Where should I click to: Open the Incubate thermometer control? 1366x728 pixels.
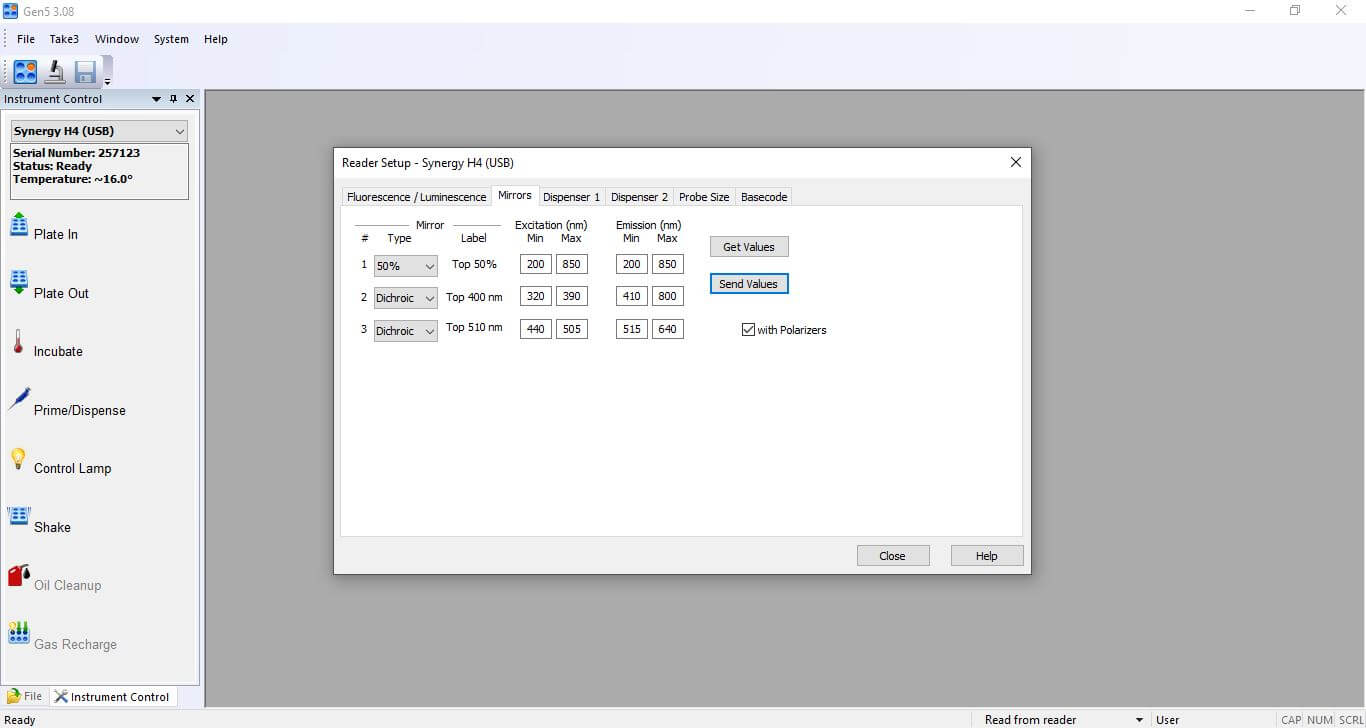click(x=18, y=342)
